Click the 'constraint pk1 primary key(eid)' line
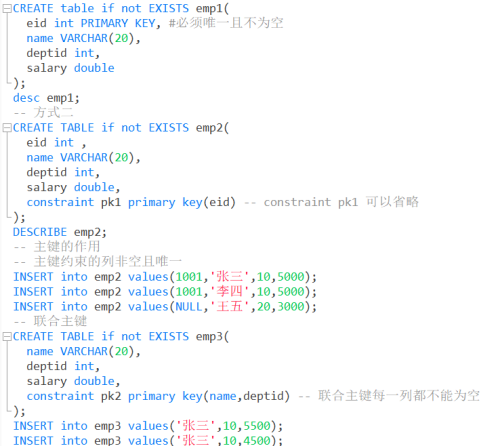Image resolution: width=500 pixels, height=446 pixels. pos(131,202)
